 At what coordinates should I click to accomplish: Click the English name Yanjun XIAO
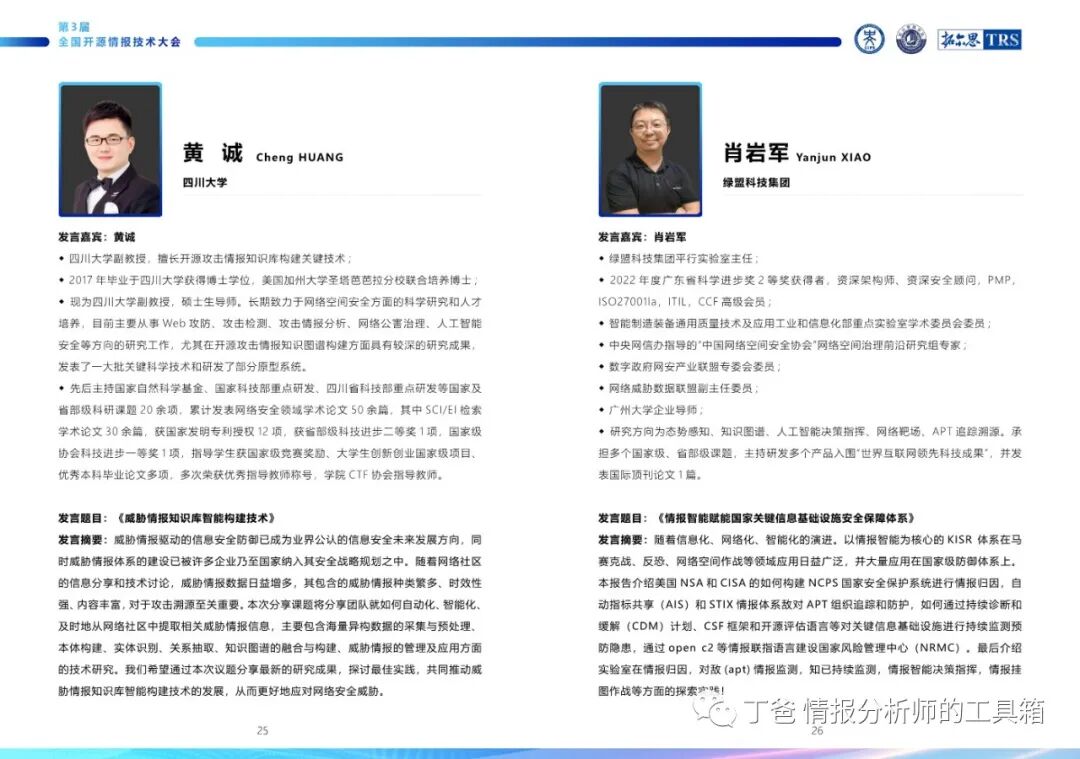(x=833, y=157)
